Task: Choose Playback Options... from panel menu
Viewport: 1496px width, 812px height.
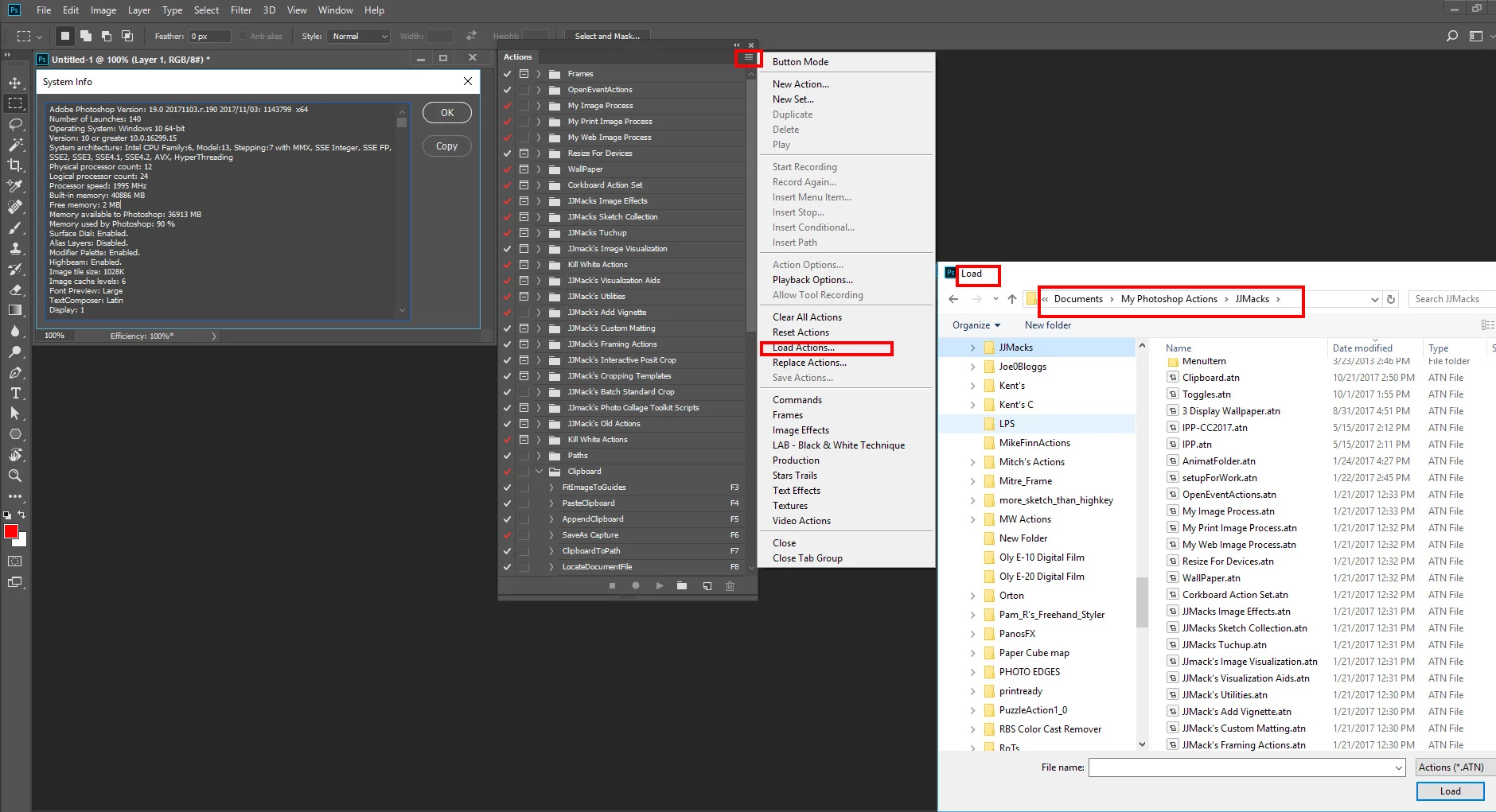Action: pyautogui.click(x=812, y=280)
